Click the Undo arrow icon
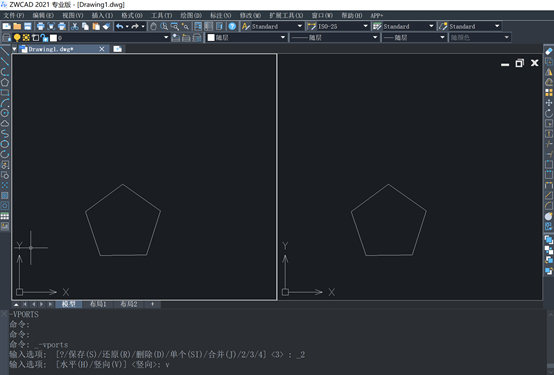 [x=119, y=26]
